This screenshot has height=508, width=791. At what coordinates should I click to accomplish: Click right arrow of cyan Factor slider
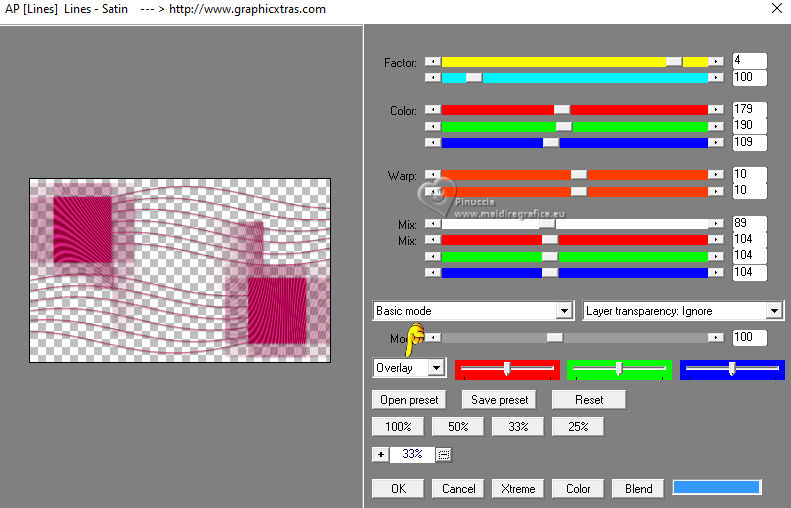[x=716, y=78]
